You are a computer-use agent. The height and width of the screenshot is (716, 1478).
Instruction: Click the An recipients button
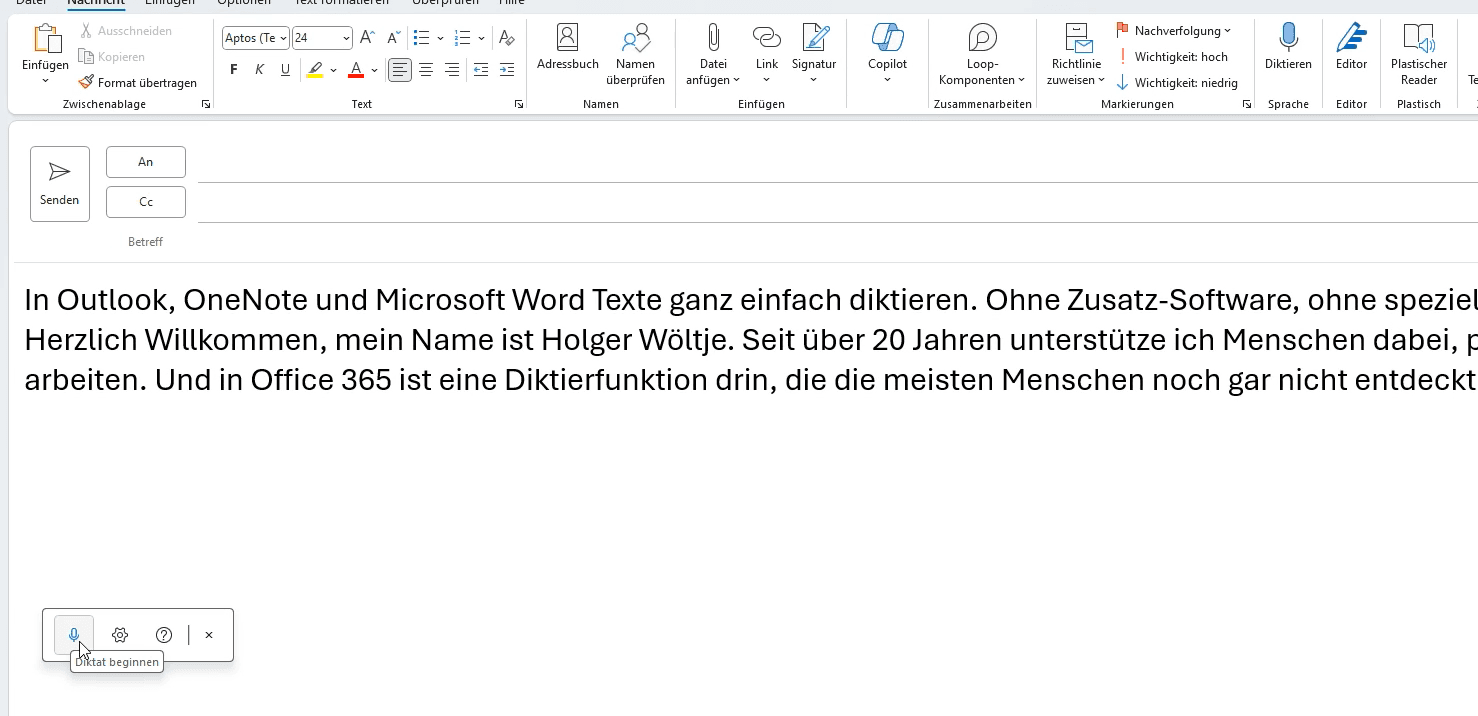click(x=146, y=162)
